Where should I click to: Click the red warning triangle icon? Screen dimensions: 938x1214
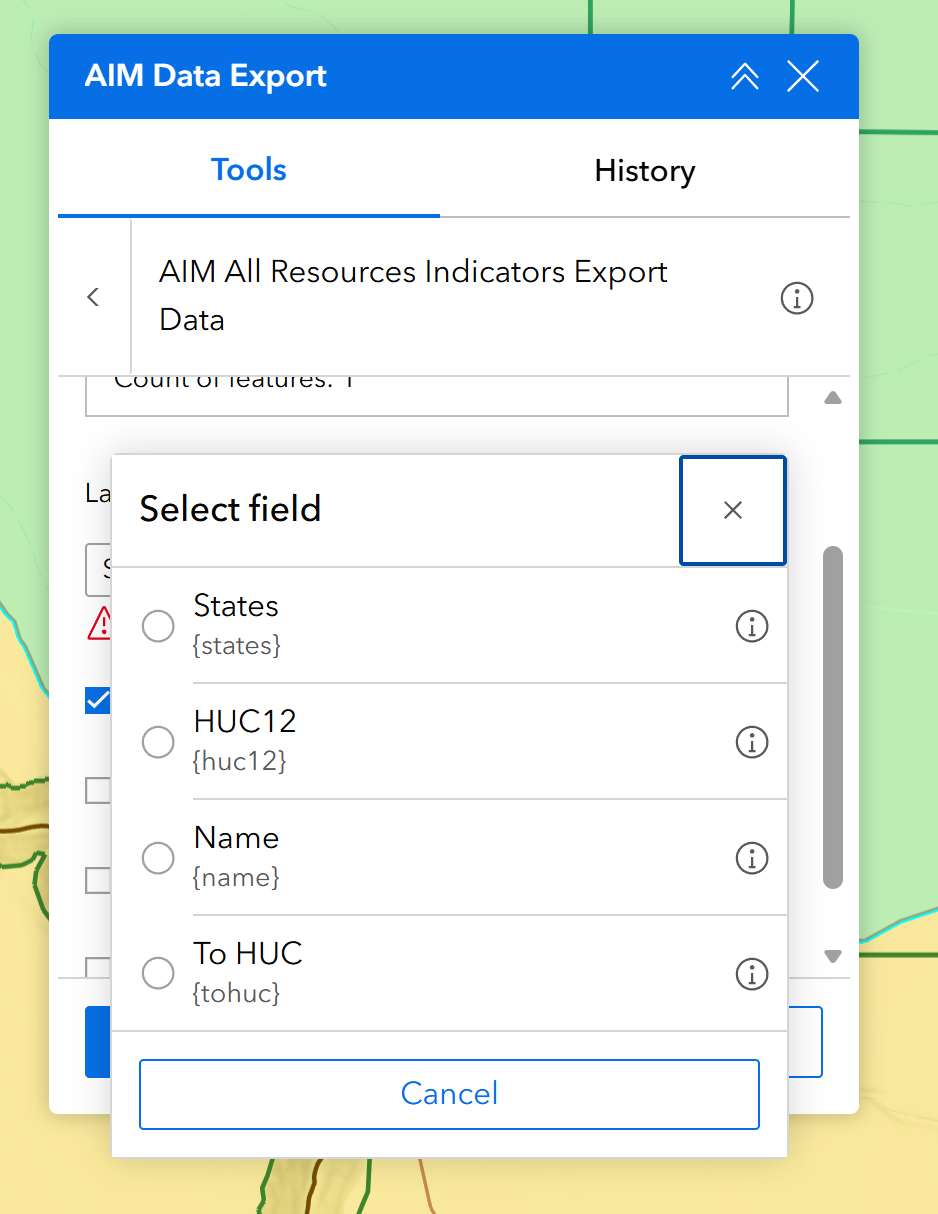pos(99,624)
